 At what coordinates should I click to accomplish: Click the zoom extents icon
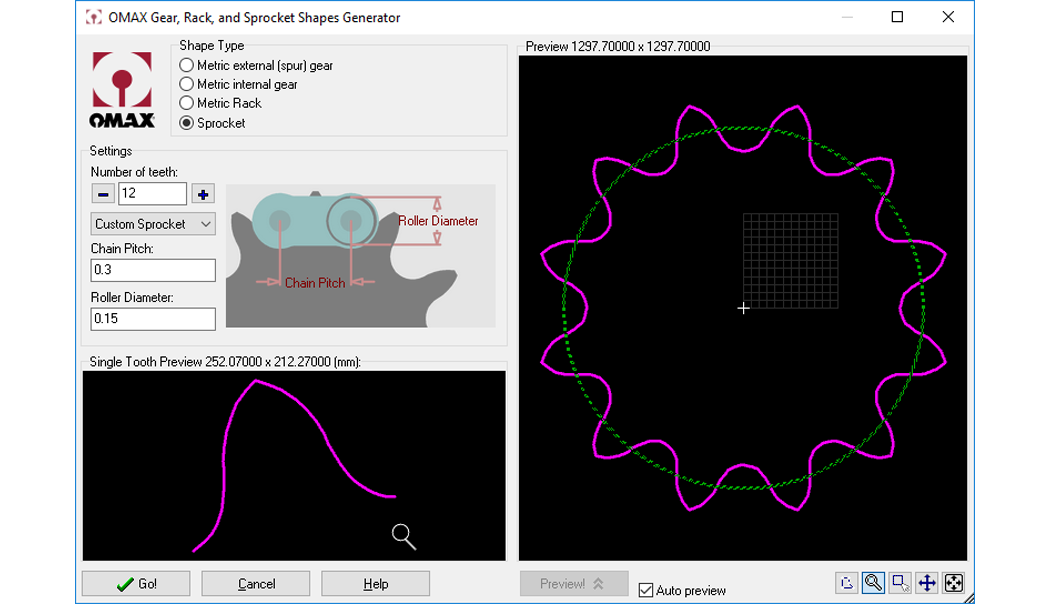point(954,583)
